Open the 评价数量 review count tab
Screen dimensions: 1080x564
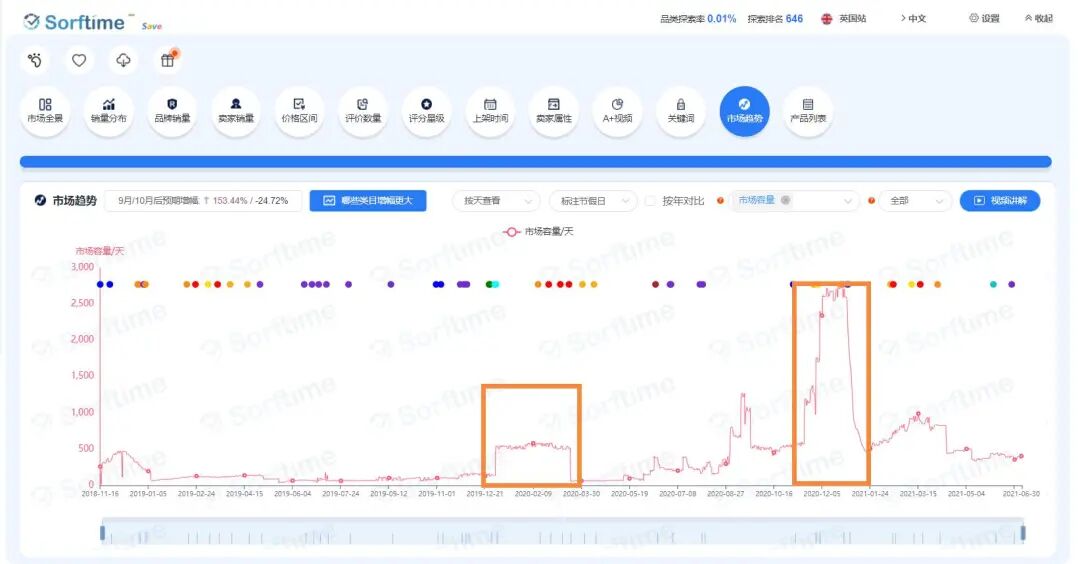(x=363, y=111)
